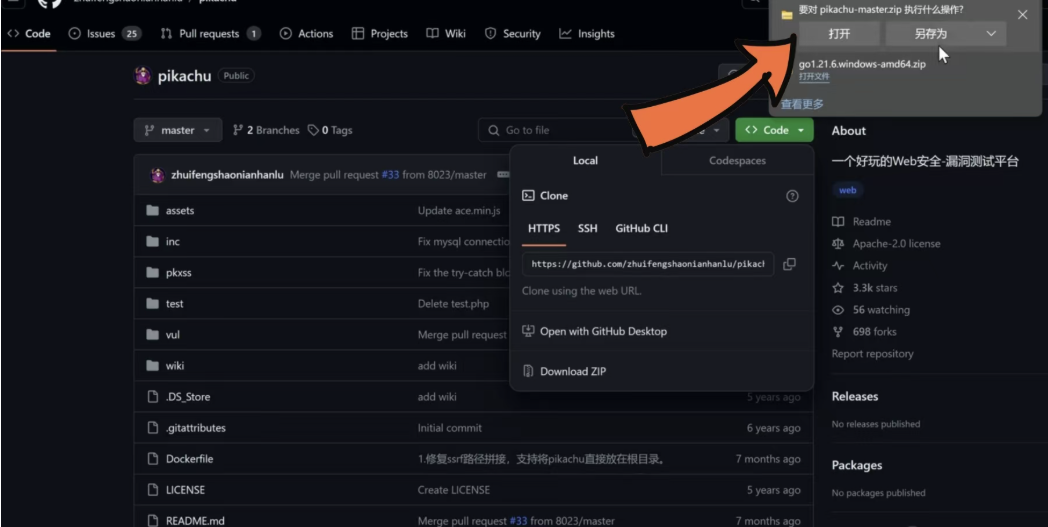Click the Create LICENSE commit message
The width and height of the screenshot is (1048, 527).
[x=454, y=490]
